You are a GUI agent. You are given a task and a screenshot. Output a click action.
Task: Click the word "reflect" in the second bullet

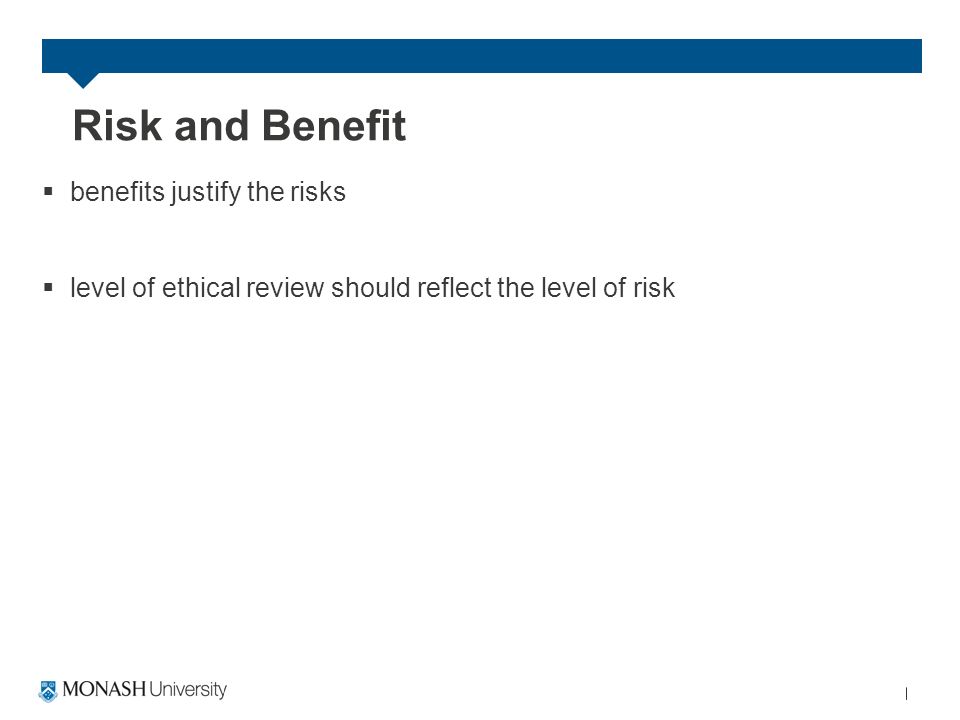coord(454,288)
